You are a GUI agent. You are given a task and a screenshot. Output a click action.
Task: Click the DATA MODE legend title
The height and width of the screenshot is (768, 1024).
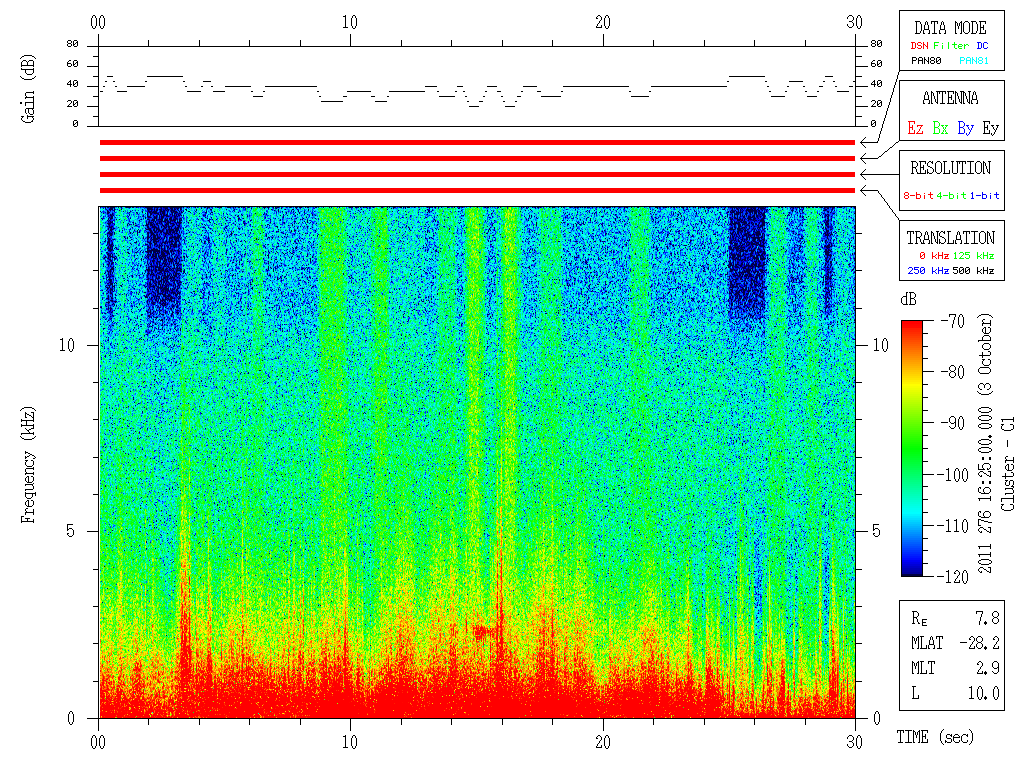(x=950, y=28)
